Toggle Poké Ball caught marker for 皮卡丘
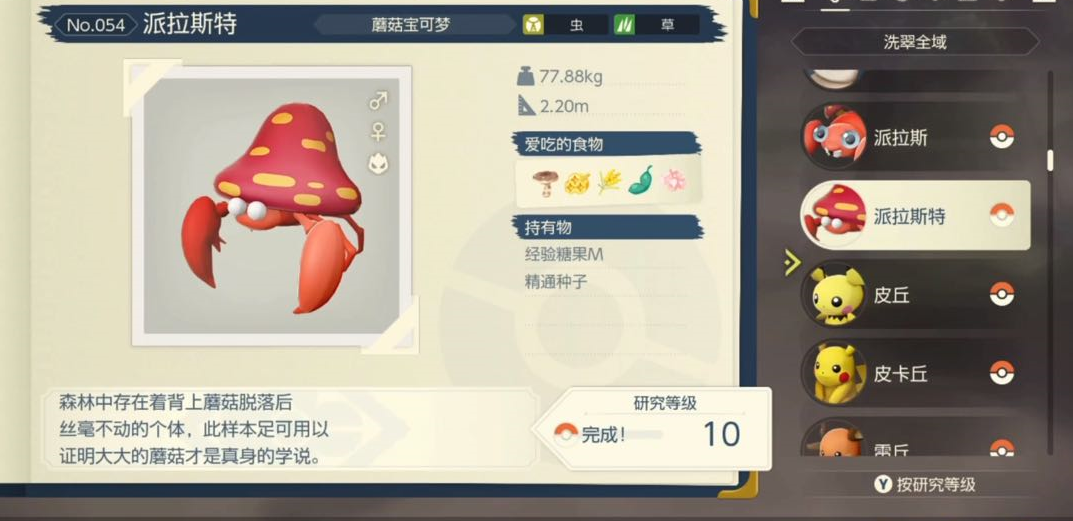Screen dimensions: 1073x521 coord(1002,373)
